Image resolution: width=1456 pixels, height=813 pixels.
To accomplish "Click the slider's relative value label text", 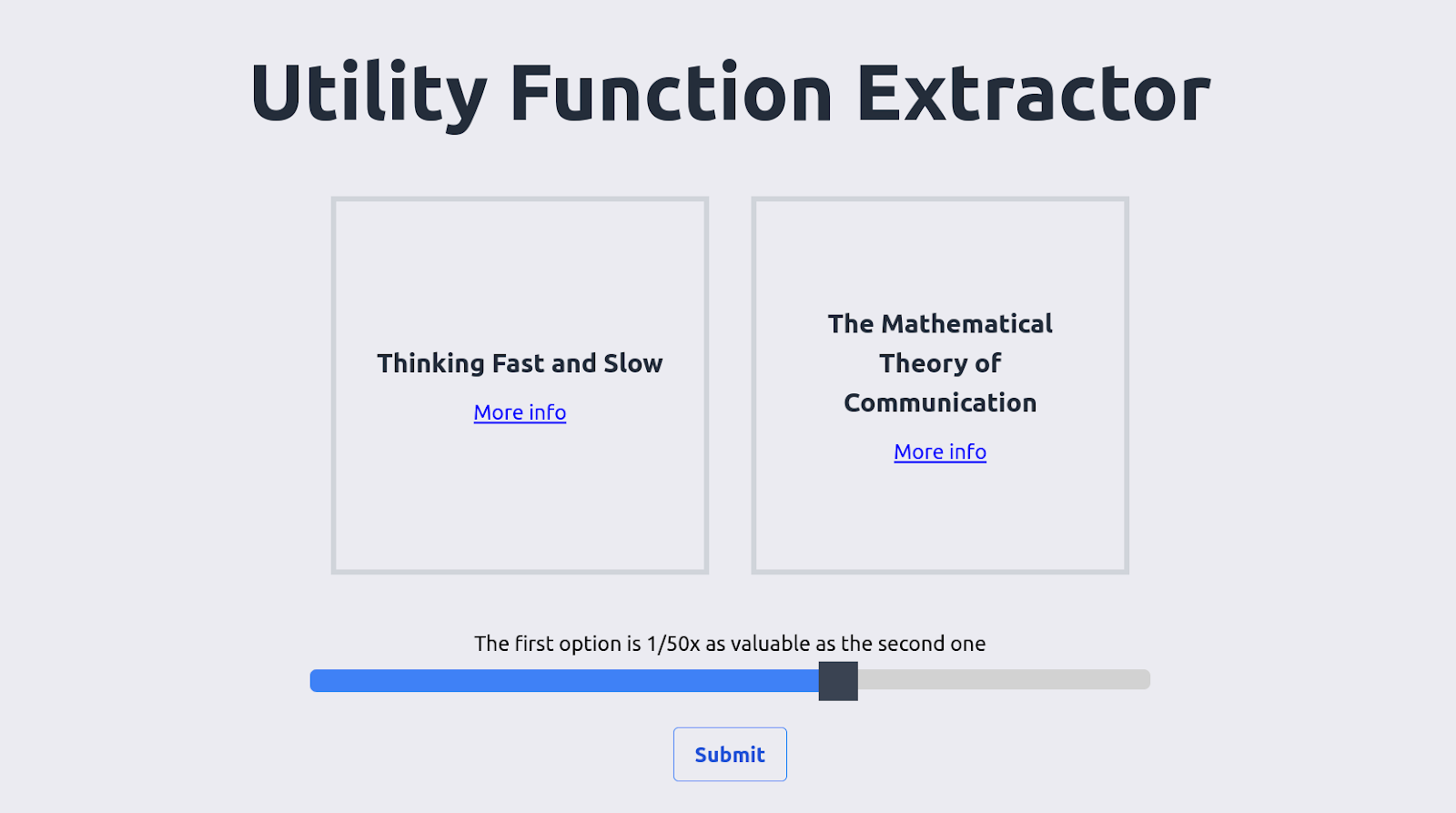I will (730, 644).
